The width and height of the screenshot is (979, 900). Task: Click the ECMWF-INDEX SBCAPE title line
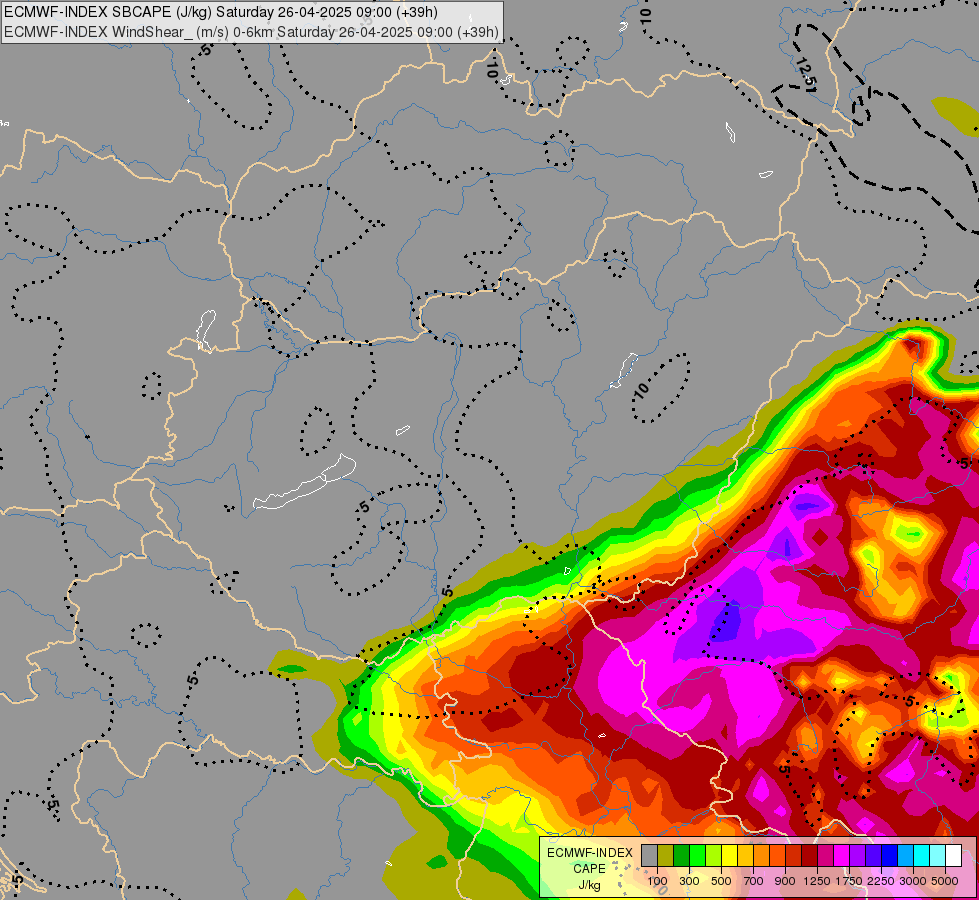click(x=221, y=12)
